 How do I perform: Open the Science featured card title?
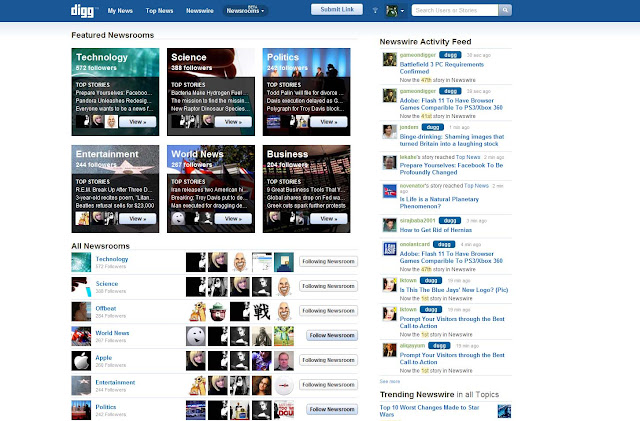pos(189,57)
